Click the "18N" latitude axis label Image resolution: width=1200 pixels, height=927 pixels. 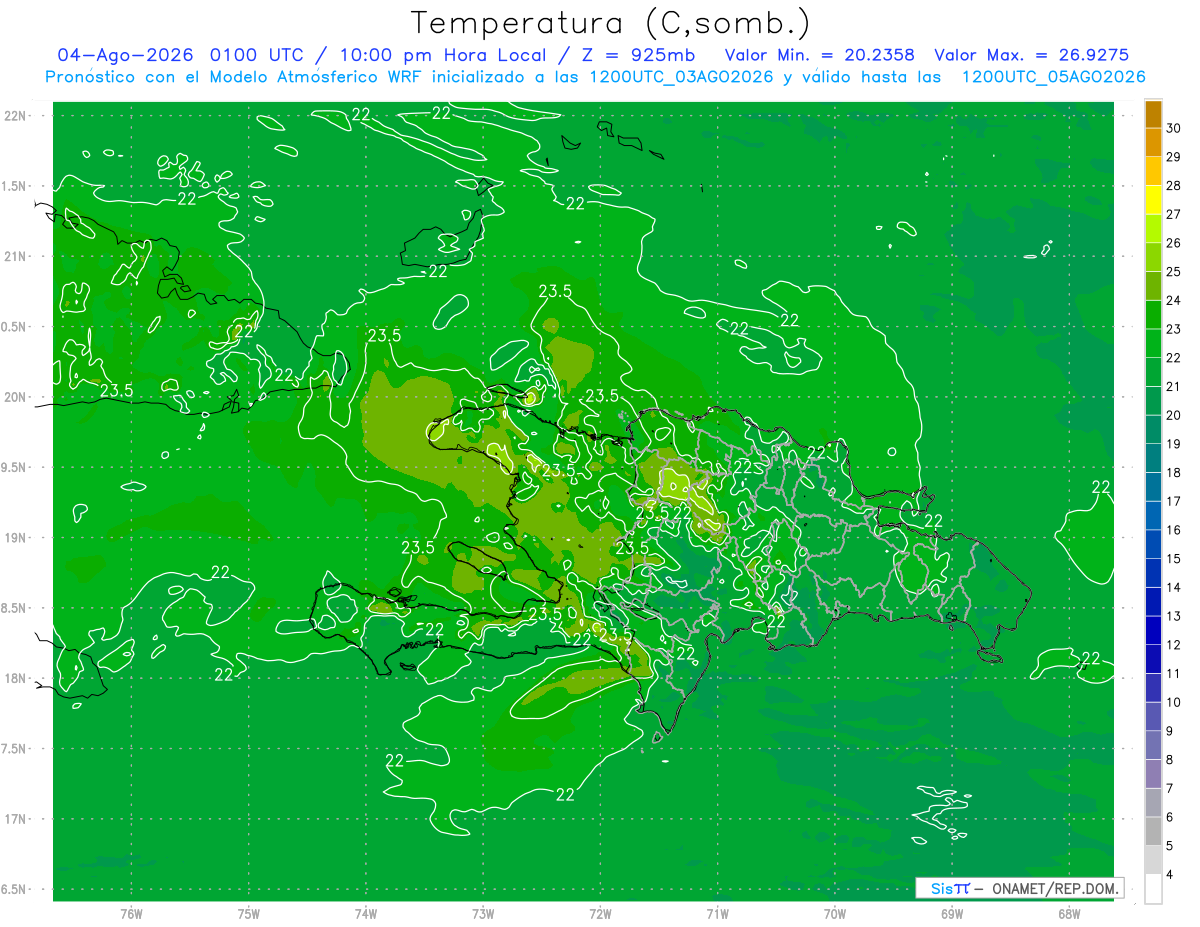pos(15,678)
